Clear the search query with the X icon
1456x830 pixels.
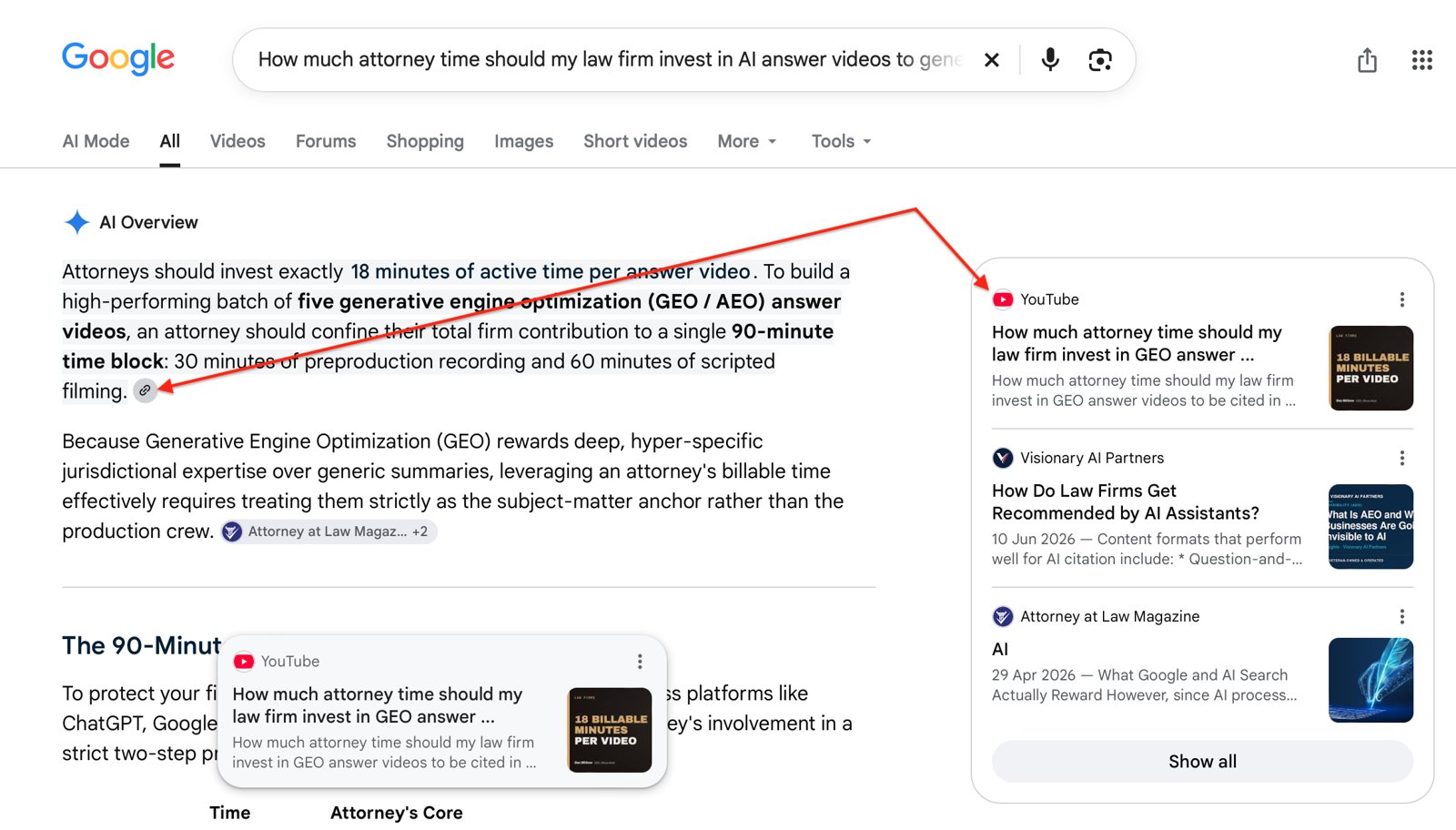coord(992,60)
